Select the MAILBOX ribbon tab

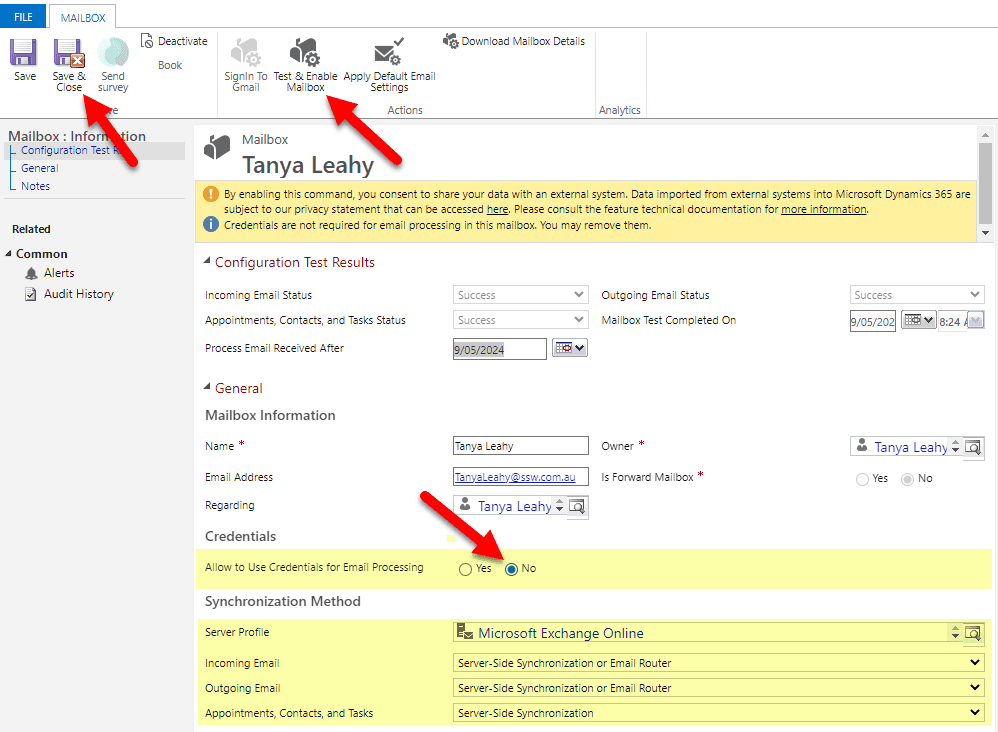tap(82, 15)
